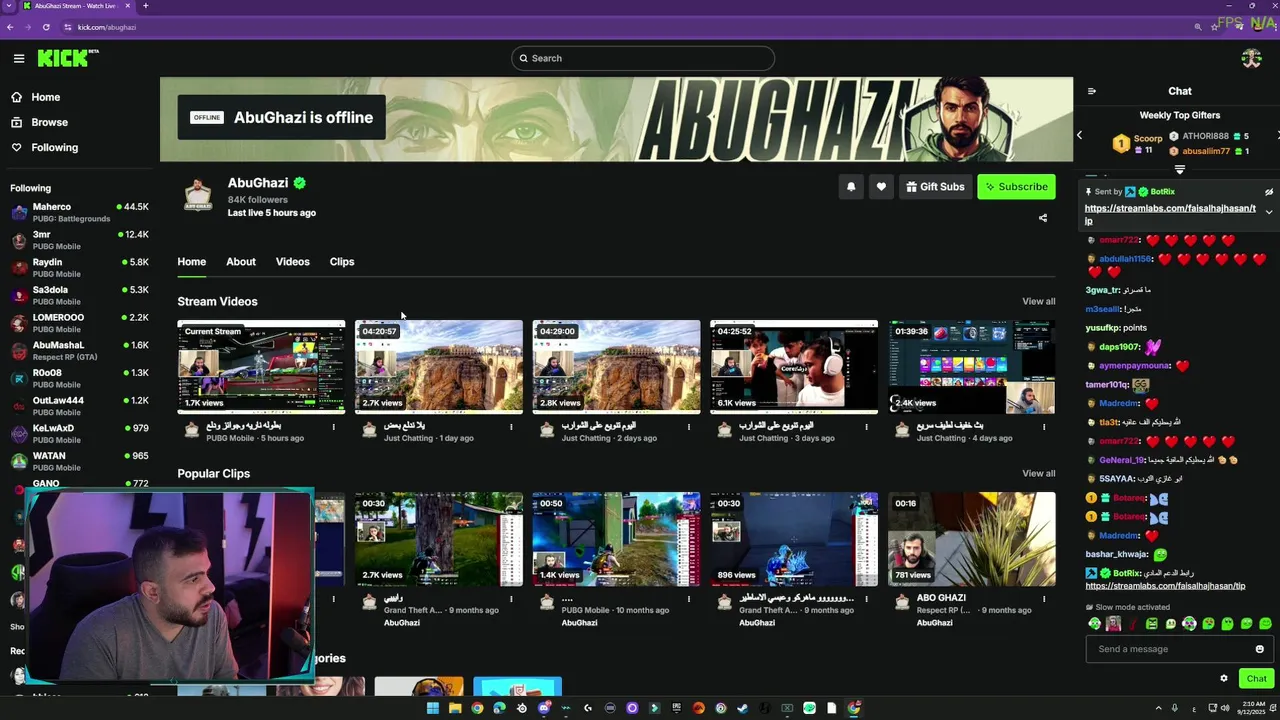The width and height of the screenshot is (1280, 720).
Task: Collapse the chat panel
Action: pos(1092,91)
